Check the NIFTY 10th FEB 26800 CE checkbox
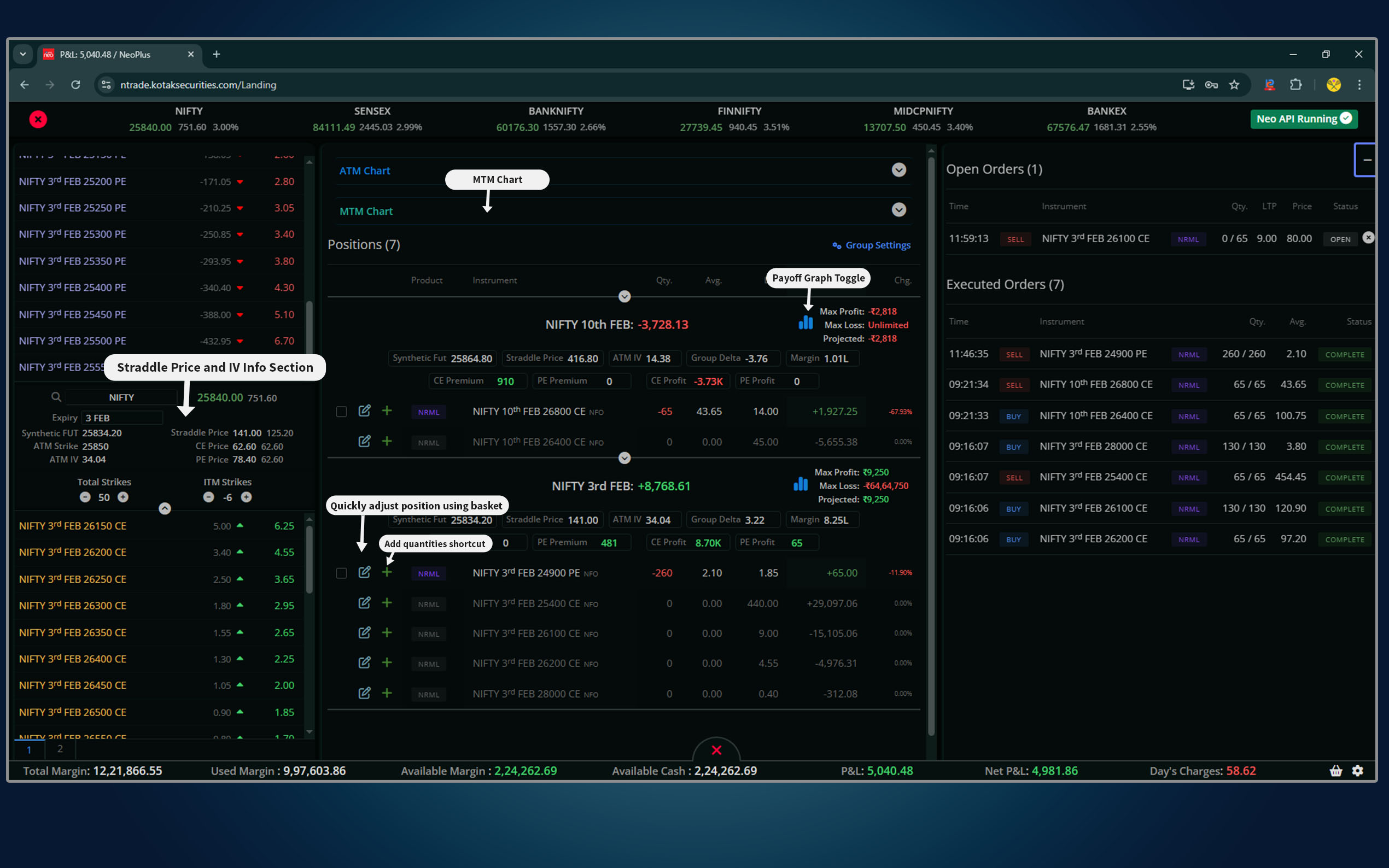Screen dimensions: 1389x868 pos(341,412)
